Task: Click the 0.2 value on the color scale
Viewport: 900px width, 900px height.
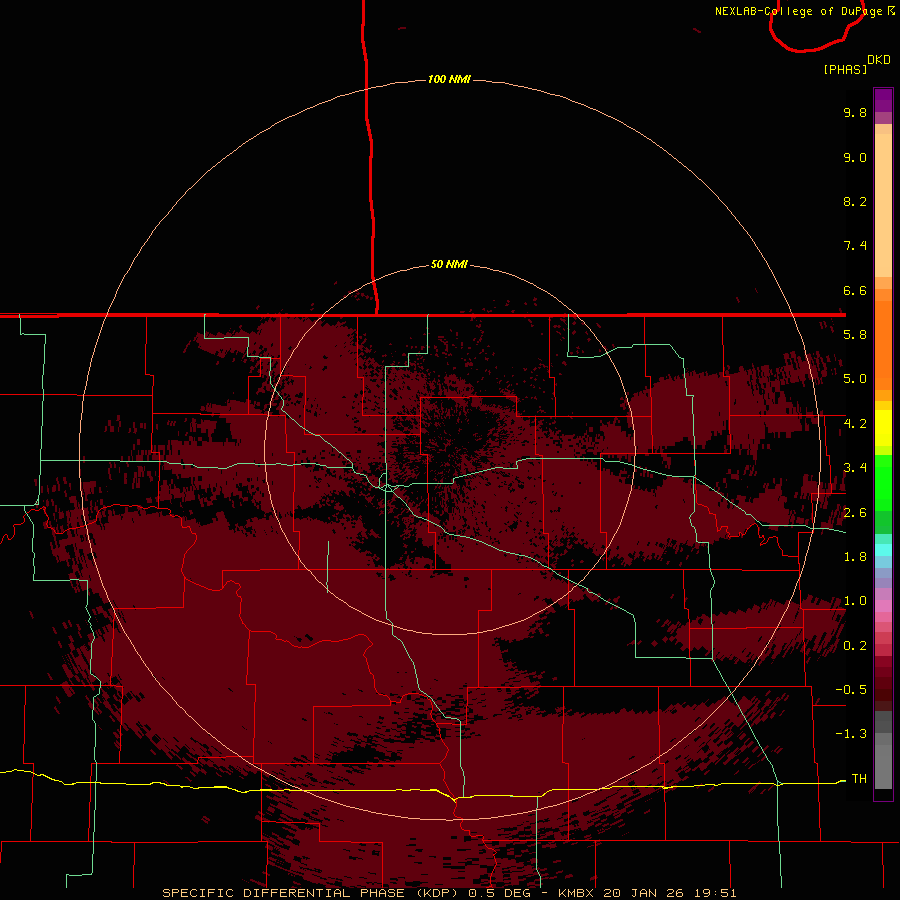Action: [855, 646]
